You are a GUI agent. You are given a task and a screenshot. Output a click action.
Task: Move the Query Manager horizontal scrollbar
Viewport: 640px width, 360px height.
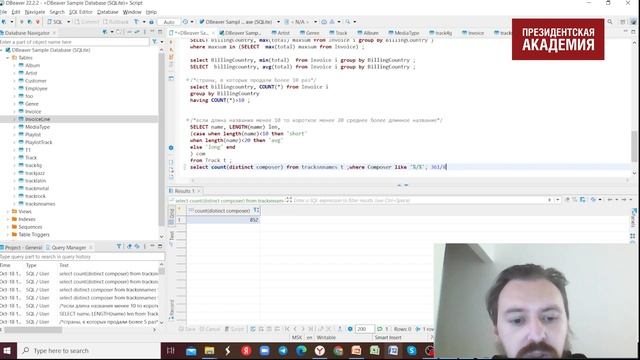coord(33,330)
